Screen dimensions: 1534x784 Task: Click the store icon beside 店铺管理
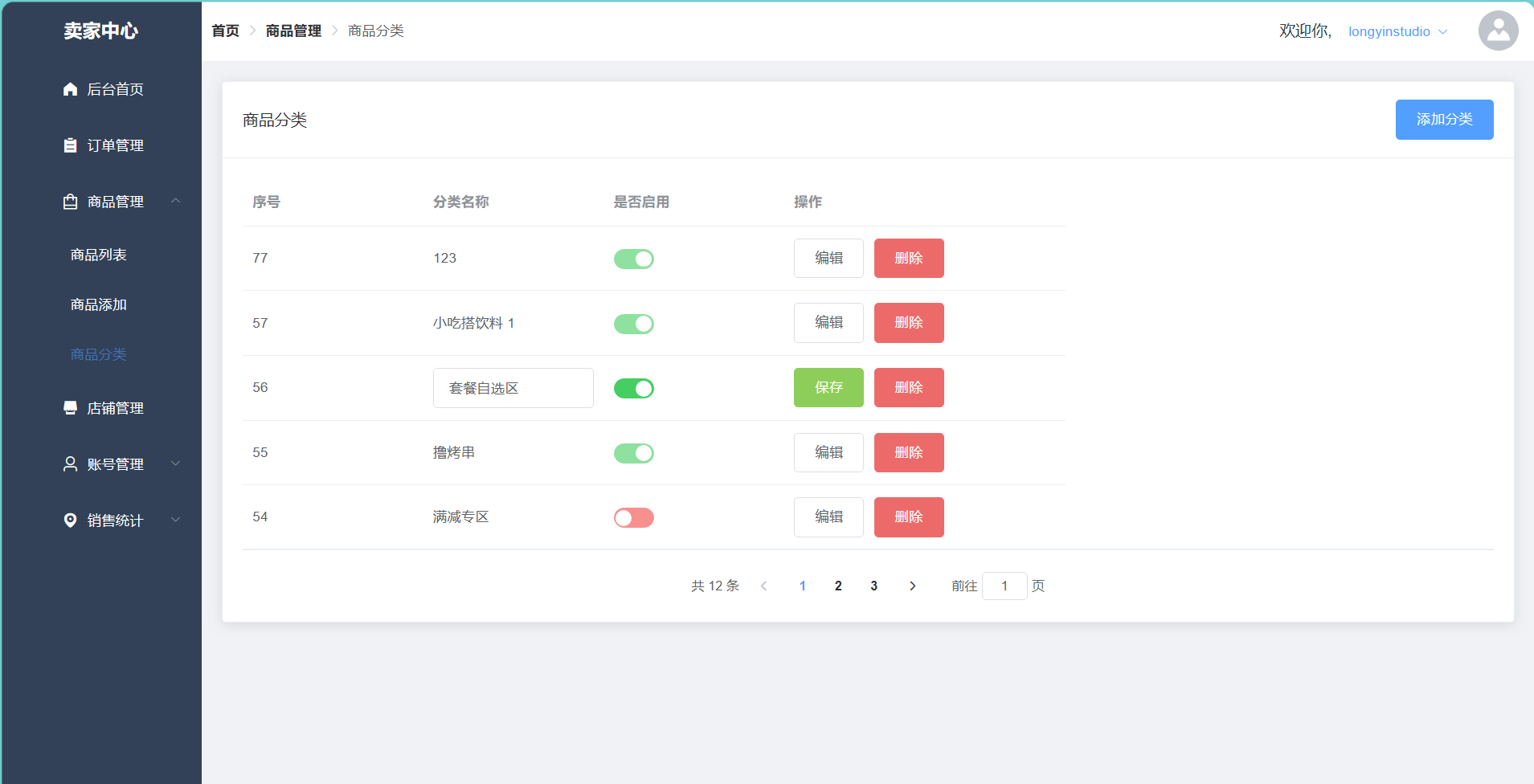click(x=70, y=408)
